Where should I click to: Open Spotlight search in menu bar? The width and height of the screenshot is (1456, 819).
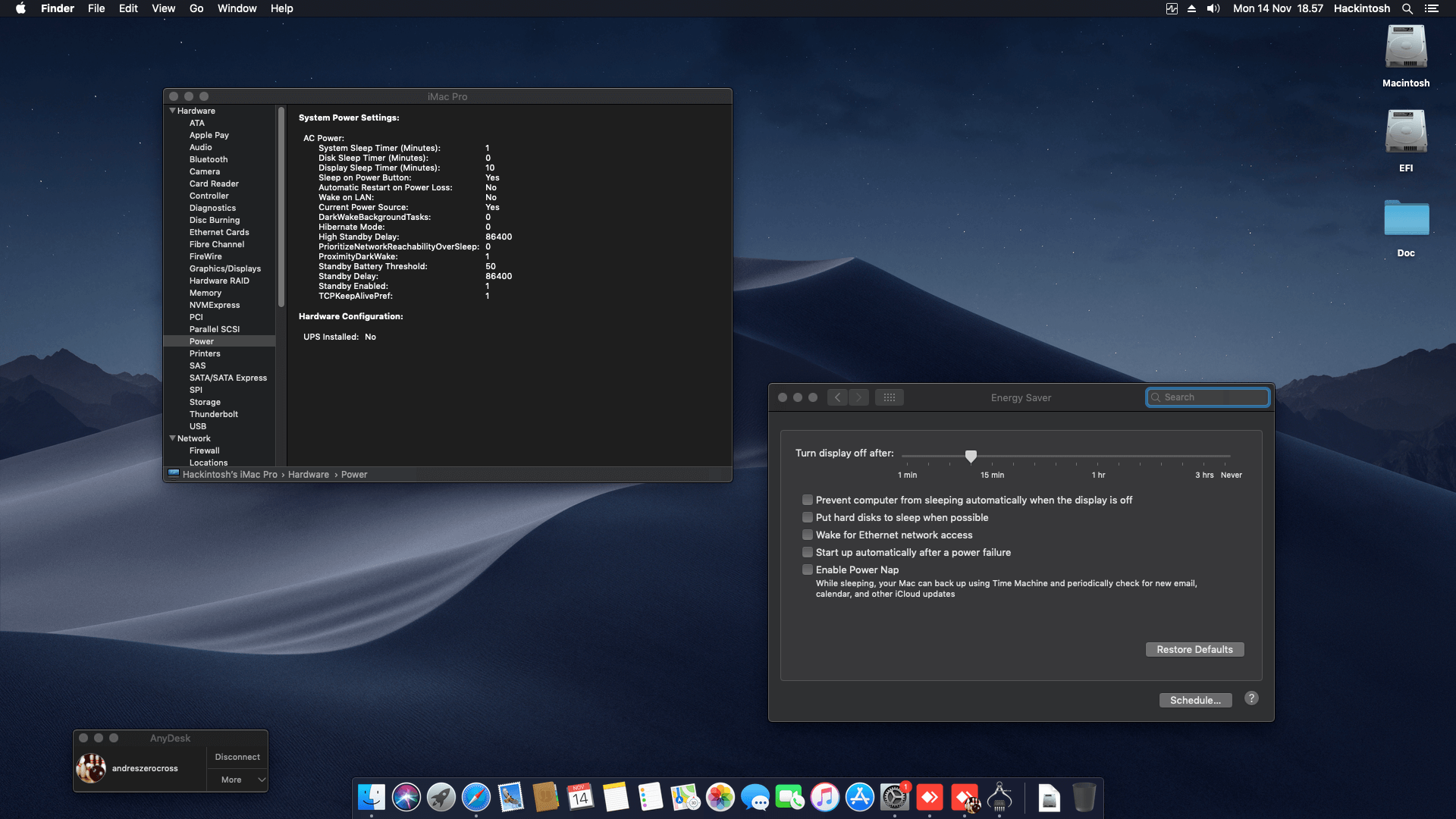tap(1407, 8)
